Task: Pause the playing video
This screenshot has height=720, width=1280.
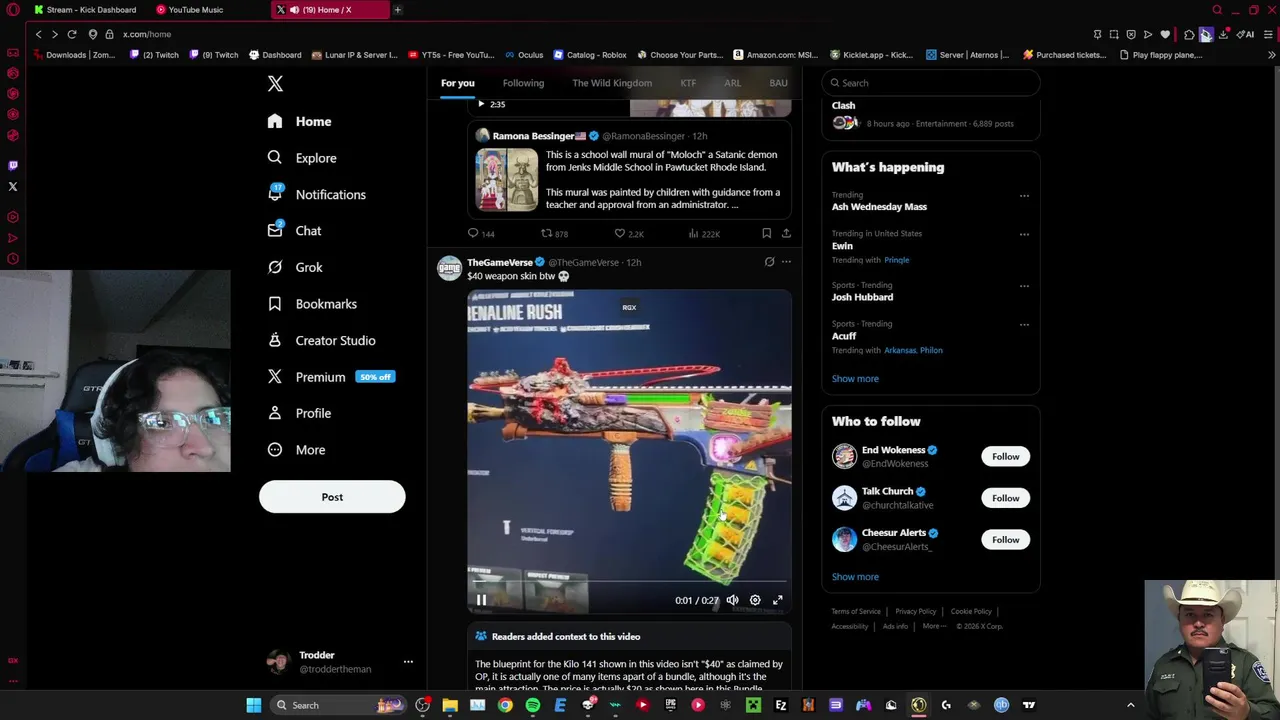Action: [x=481, y=600]
